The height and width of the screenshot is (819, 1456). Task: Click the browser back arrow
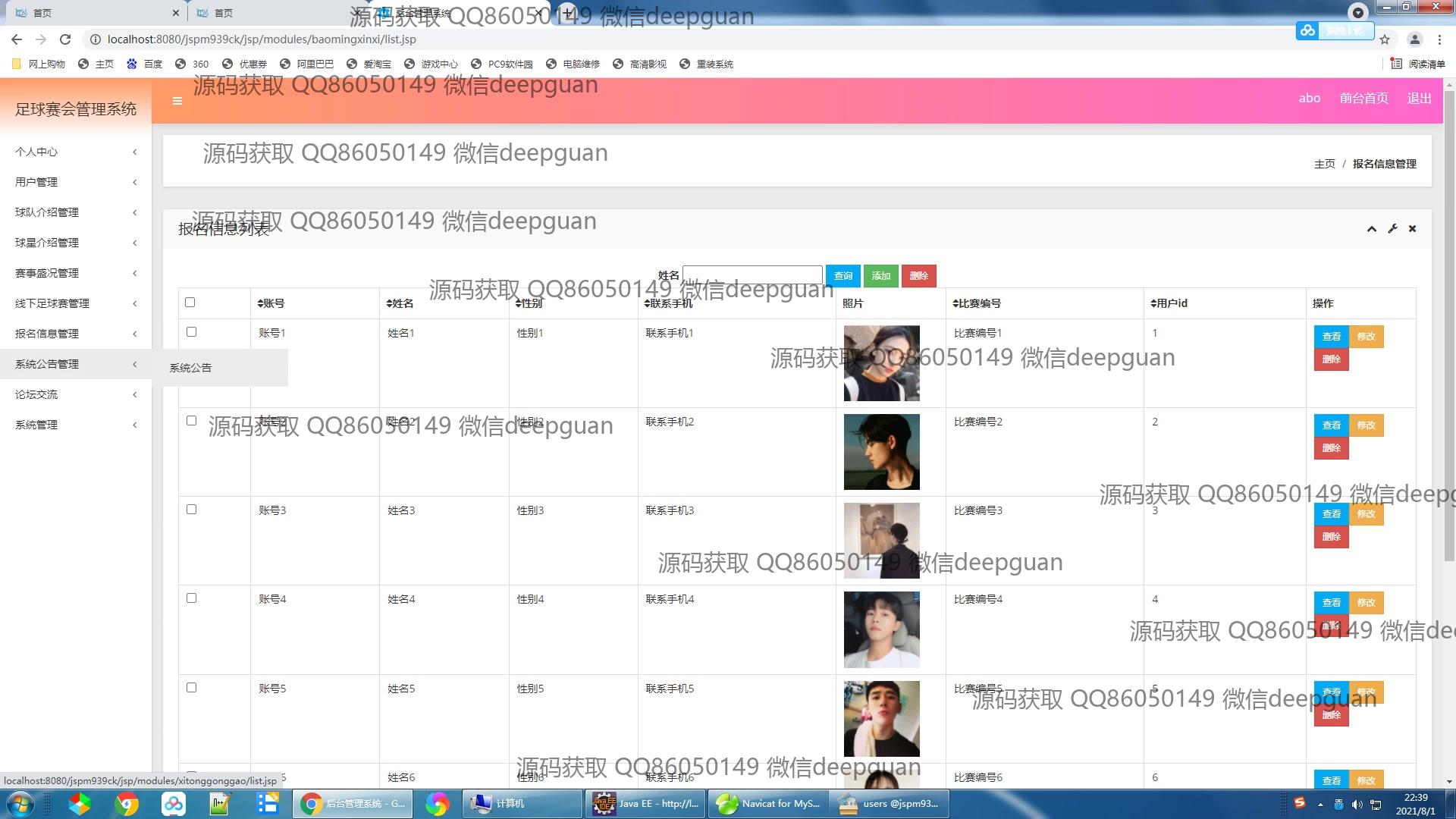[17, 39]
